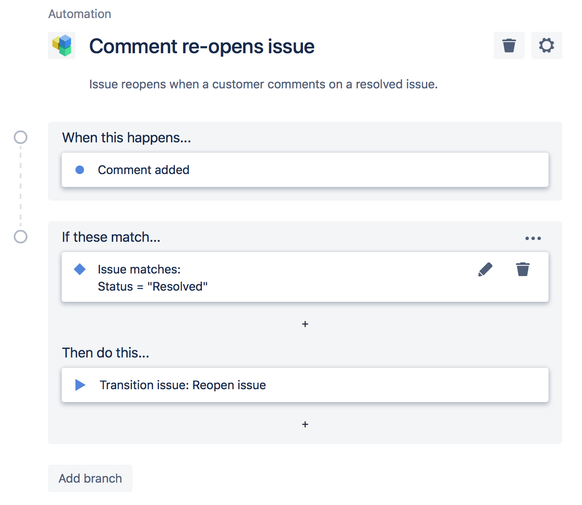Click the Comment re-opens issue title

tap(202, 46)
